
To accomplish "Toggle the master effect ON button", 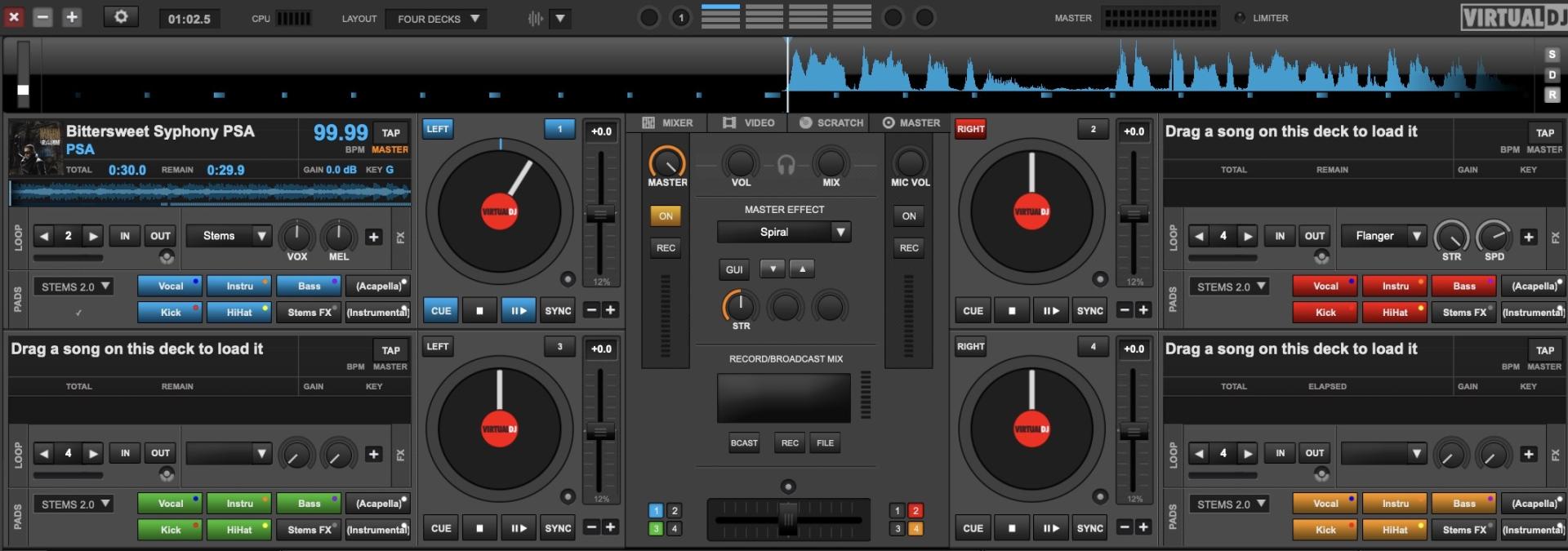I will click(x=666, y=216).
